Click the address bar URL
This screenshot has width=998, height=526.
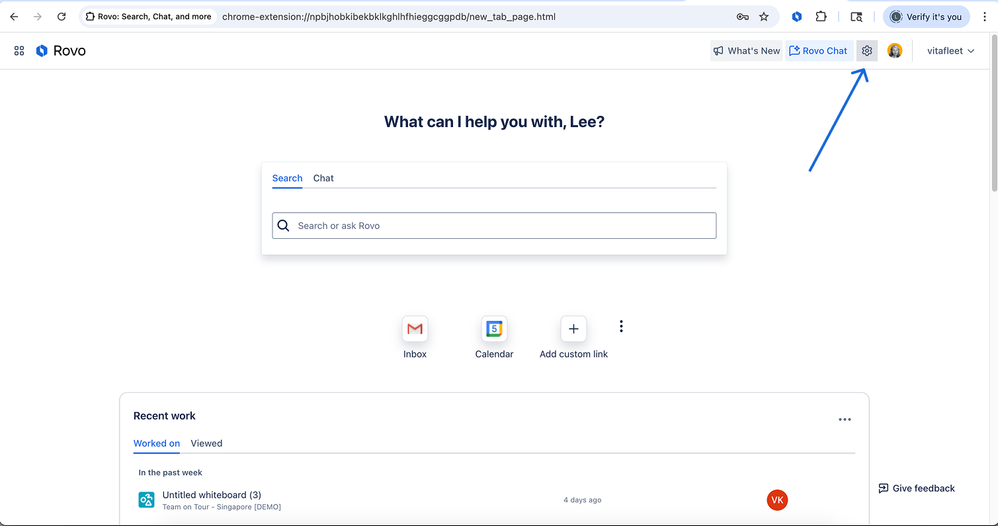pyautogui.click(x=388, y=17)
